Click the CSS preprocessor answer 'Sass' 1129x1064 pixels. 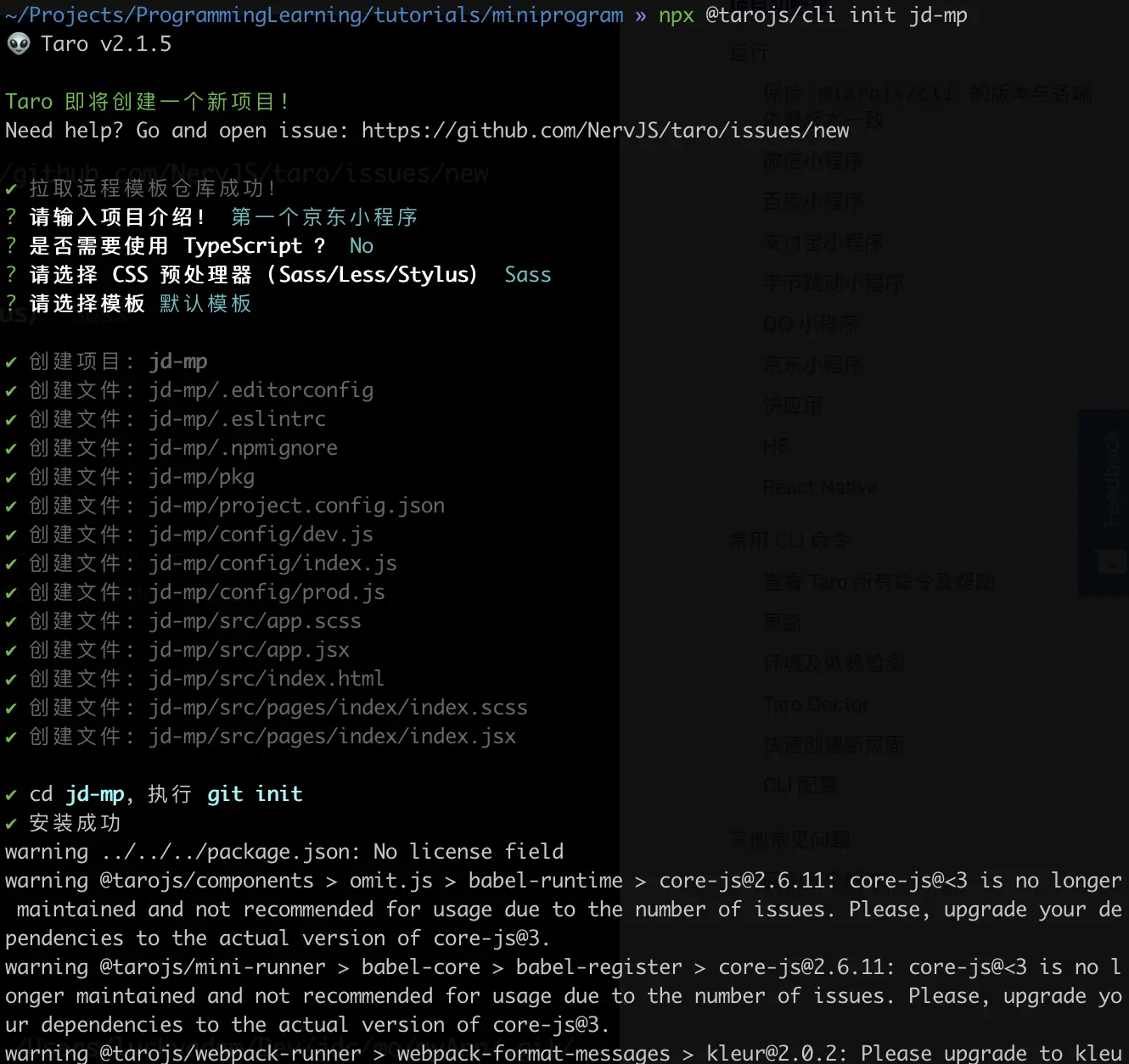click(528, 275)
